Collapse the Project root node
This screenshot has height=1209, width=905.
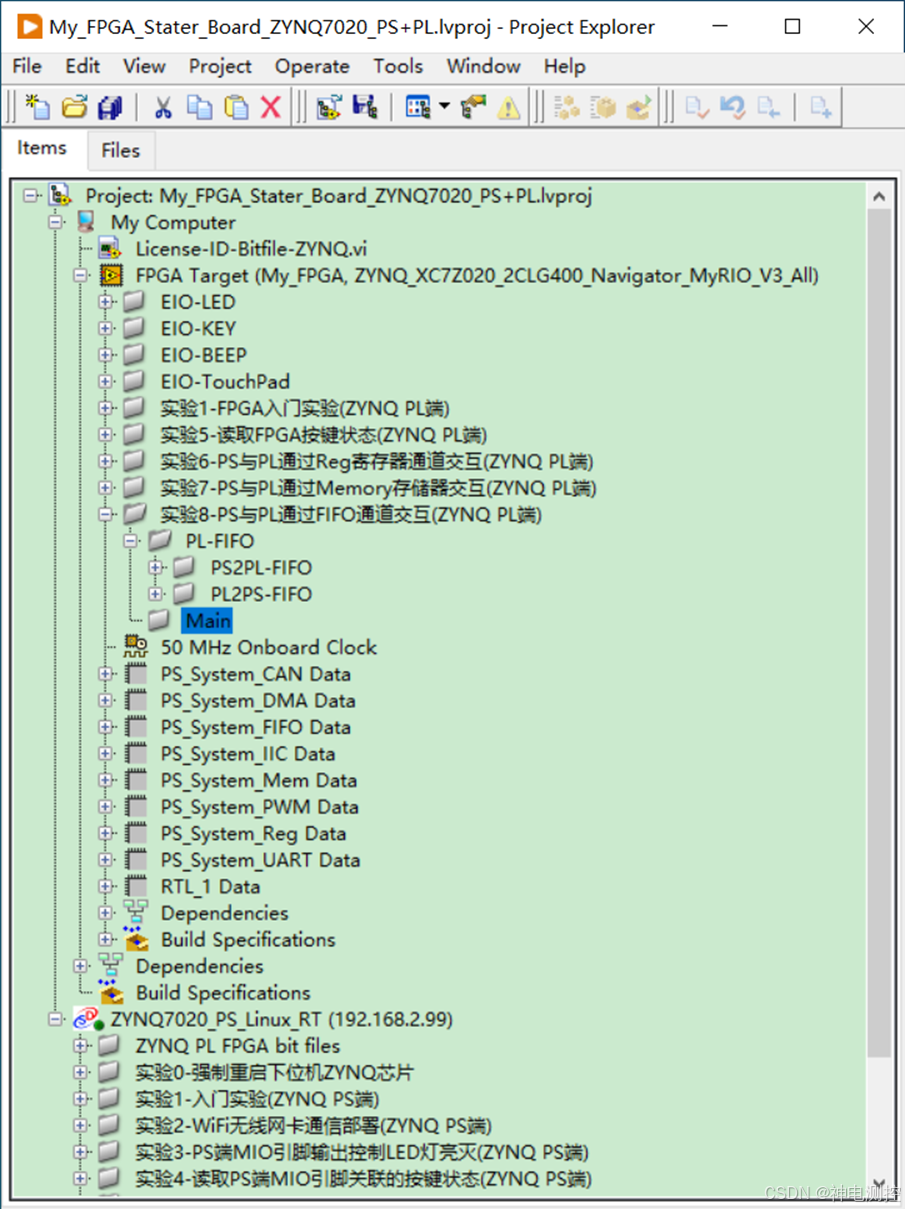(x=30, y=196)
